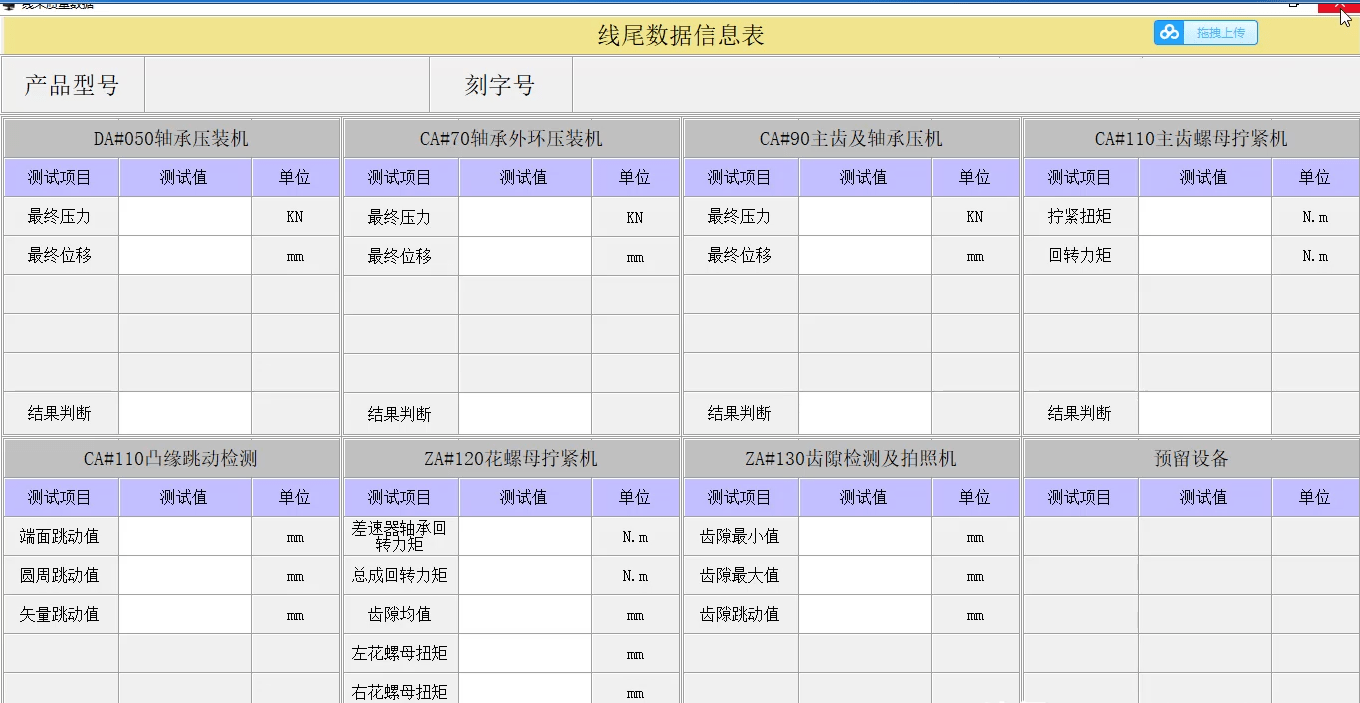Click the 端面跳动值 value field
This screenshot has height=703, width=1360.
(x=185, y=536)
